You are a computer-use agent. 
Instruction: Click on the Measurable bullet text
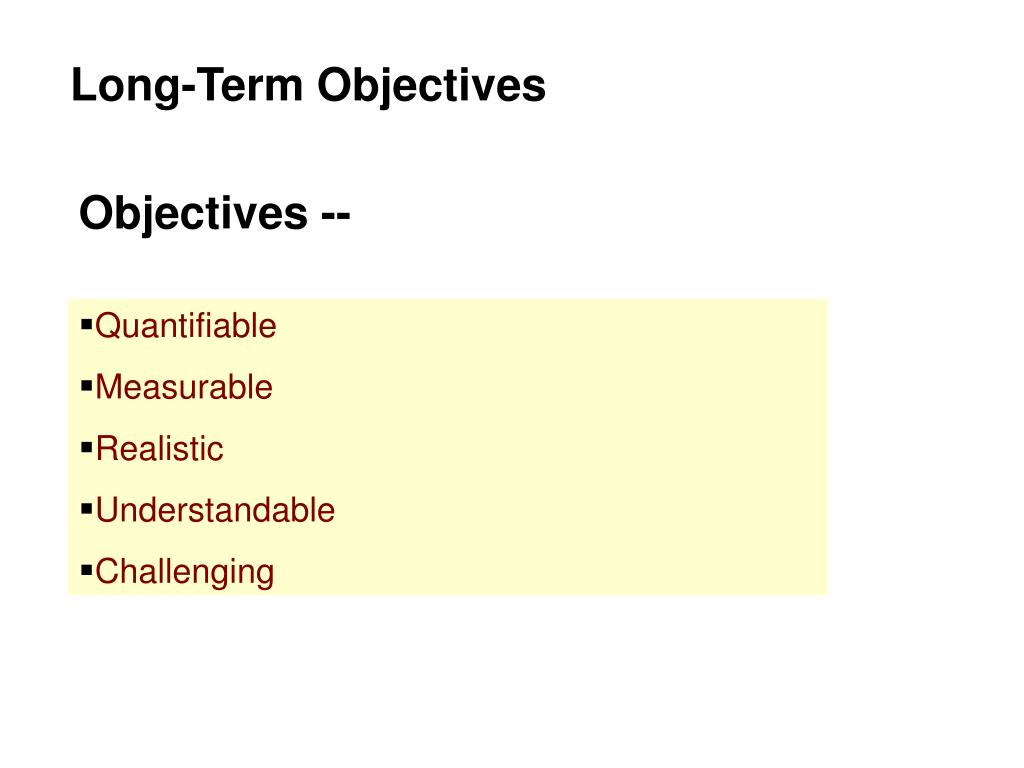coord(184,387)
